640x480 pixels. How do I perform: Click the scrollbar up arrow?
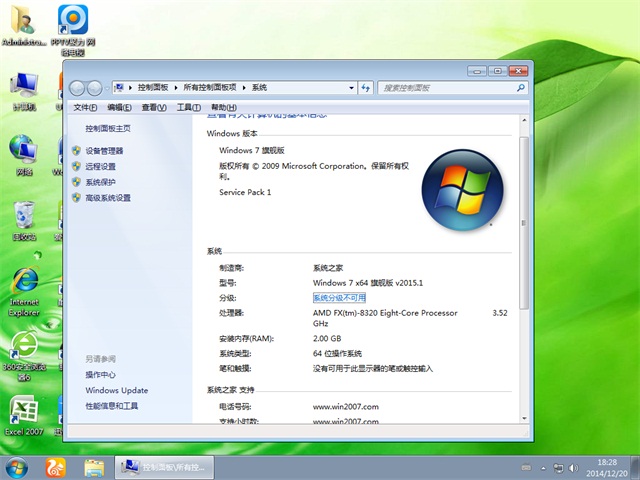(x=524, y=120)
